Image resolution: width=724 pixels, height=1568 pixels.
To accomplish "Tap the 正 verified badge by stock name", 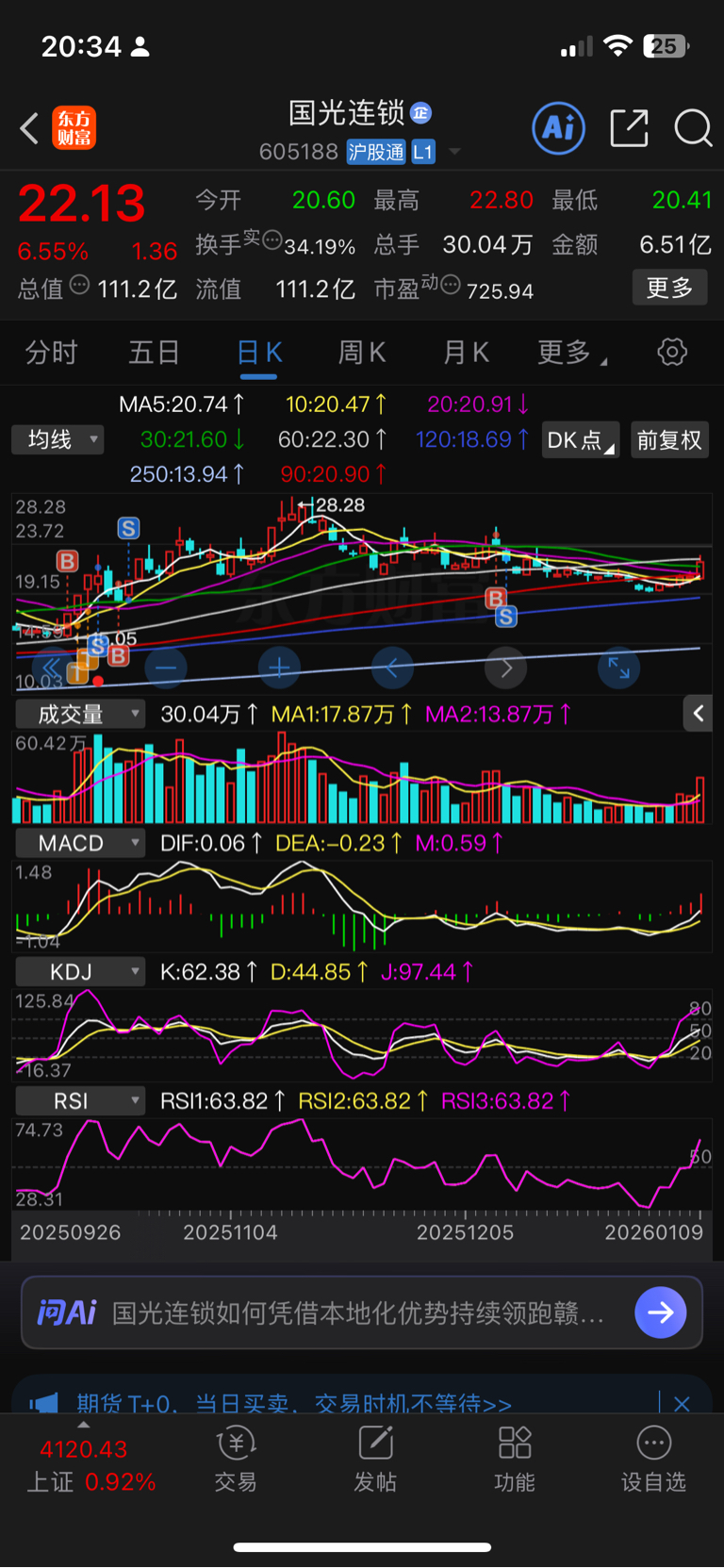I will (x=421, y=113).
